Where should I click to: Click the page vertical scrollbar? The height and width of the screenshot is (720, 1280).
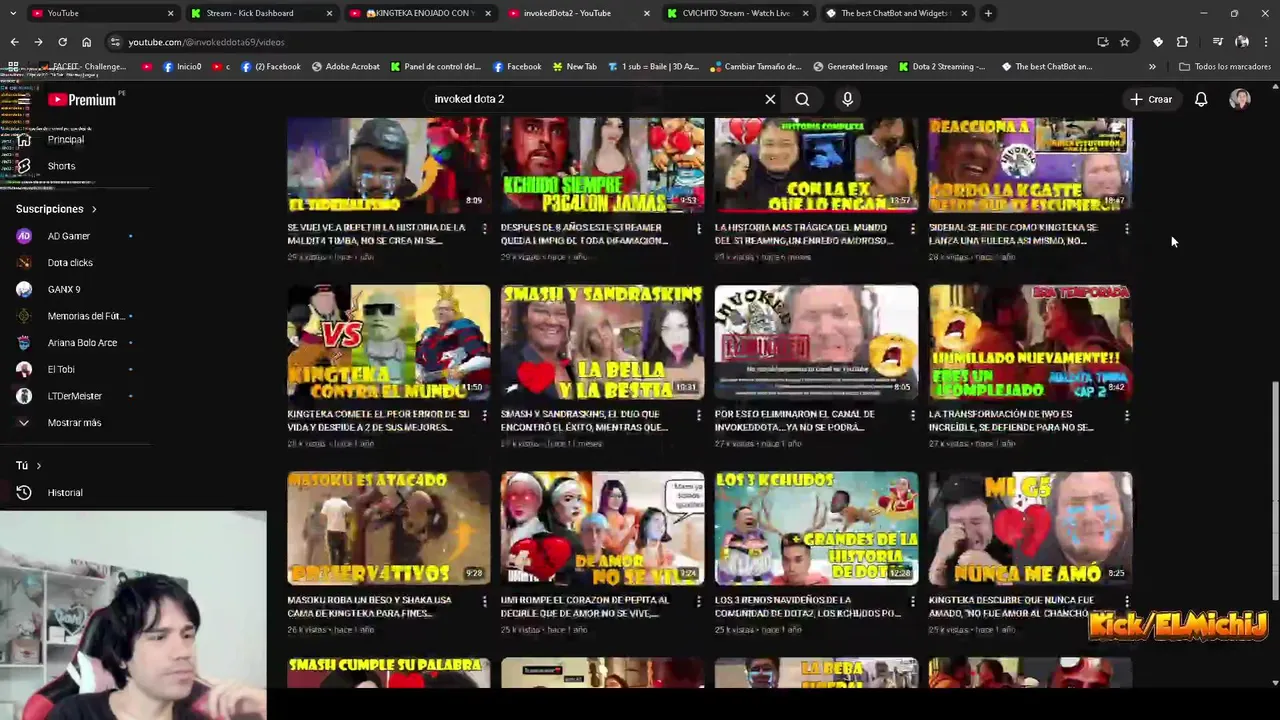pyautogui.click(x=1274, y=490)
